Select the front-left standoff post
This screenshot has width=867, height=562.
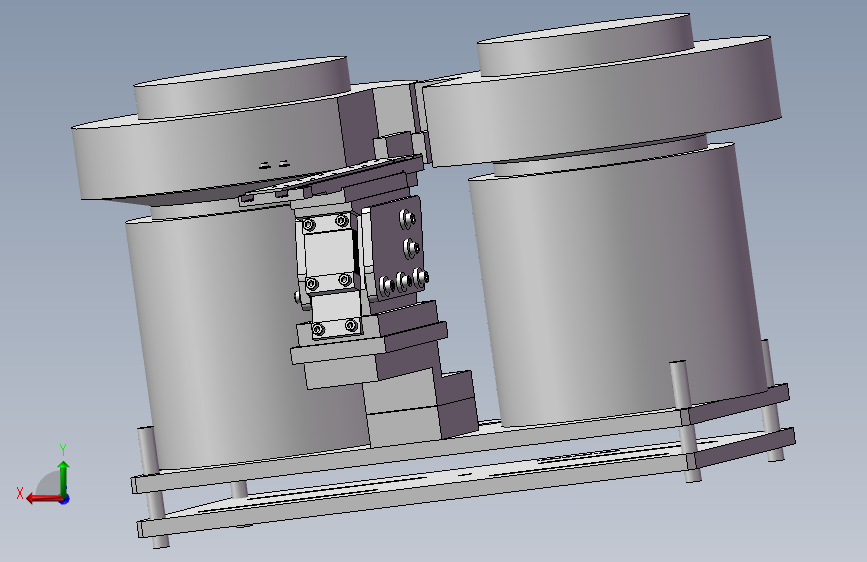153,487
